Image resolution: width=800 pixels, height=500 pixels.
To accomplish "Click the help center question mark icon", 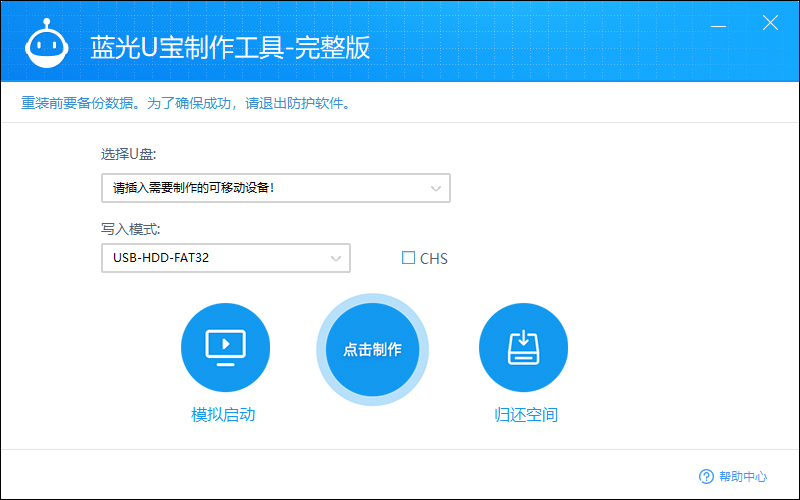I will tap(706, 477).
